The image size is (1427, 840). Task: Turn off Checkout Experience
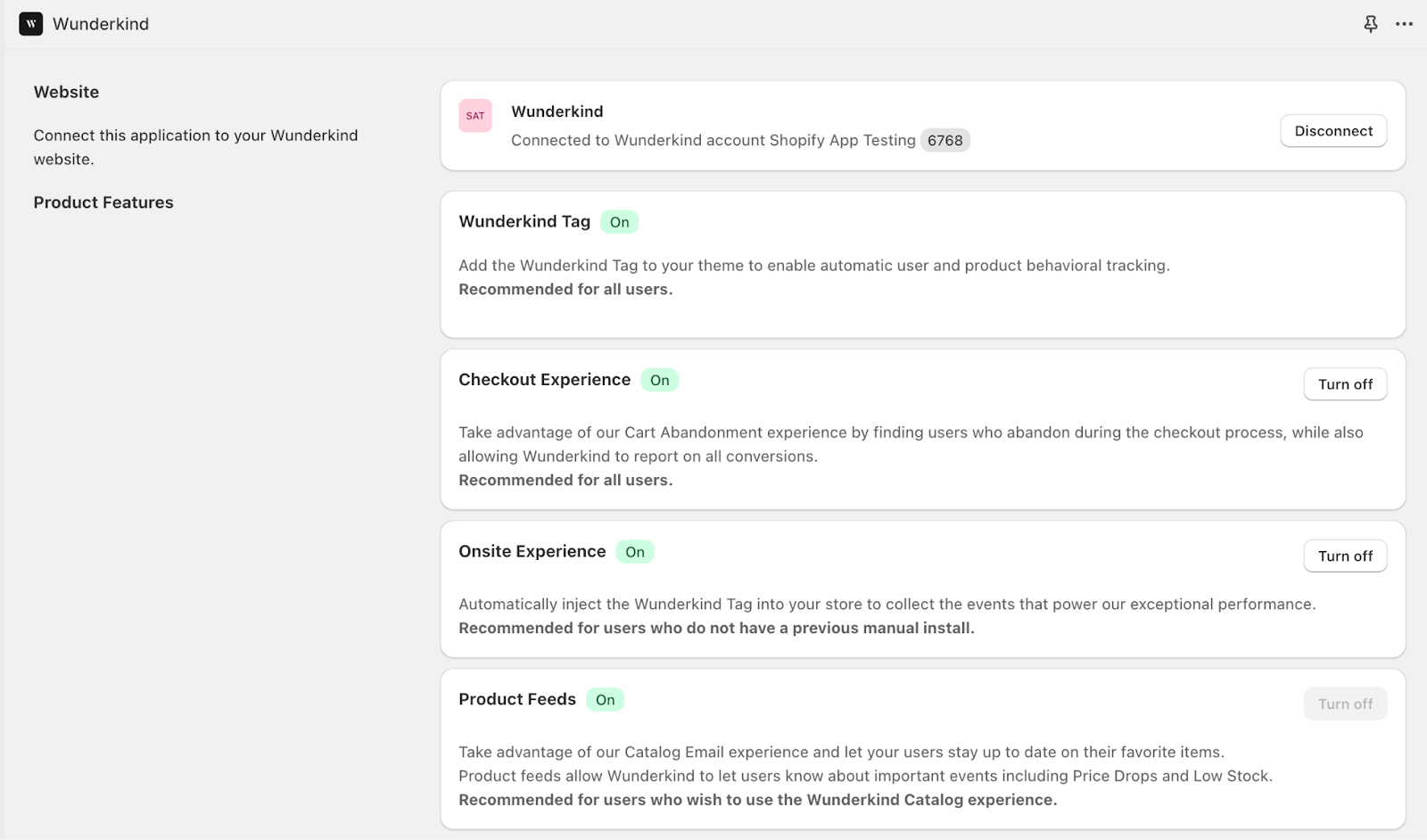pos(1345,384)
